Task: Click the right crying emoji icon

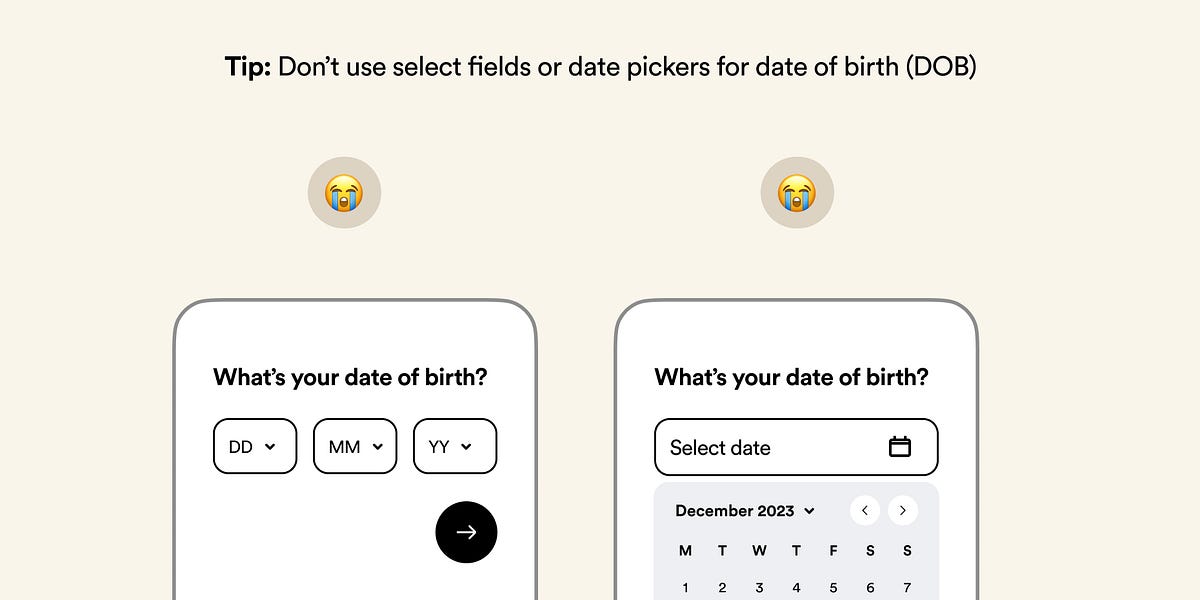Action: click(797, 192)
